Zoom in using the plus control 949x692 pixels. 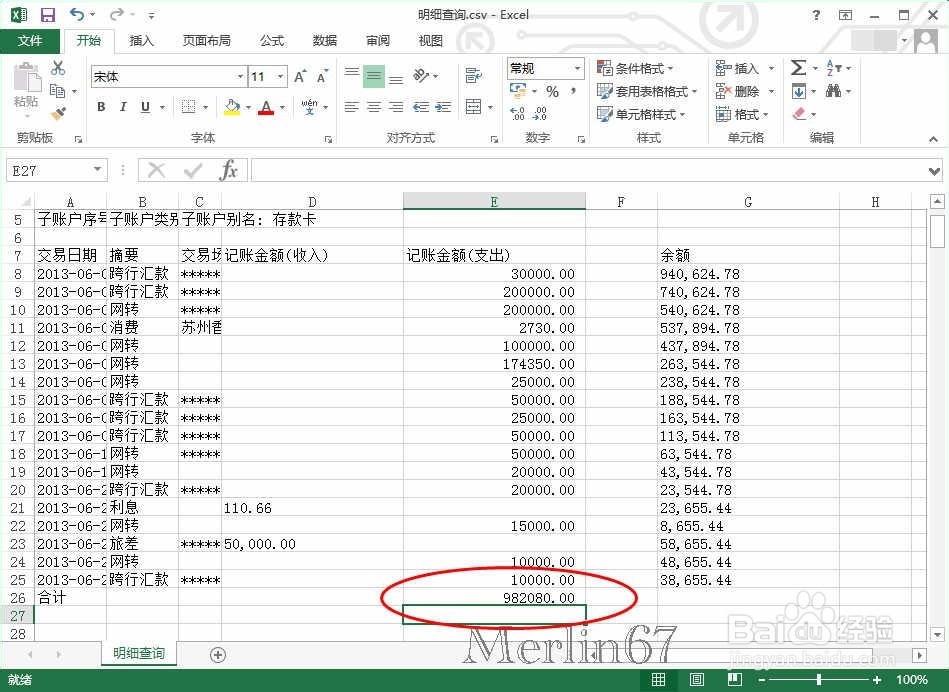pos(877,679)
